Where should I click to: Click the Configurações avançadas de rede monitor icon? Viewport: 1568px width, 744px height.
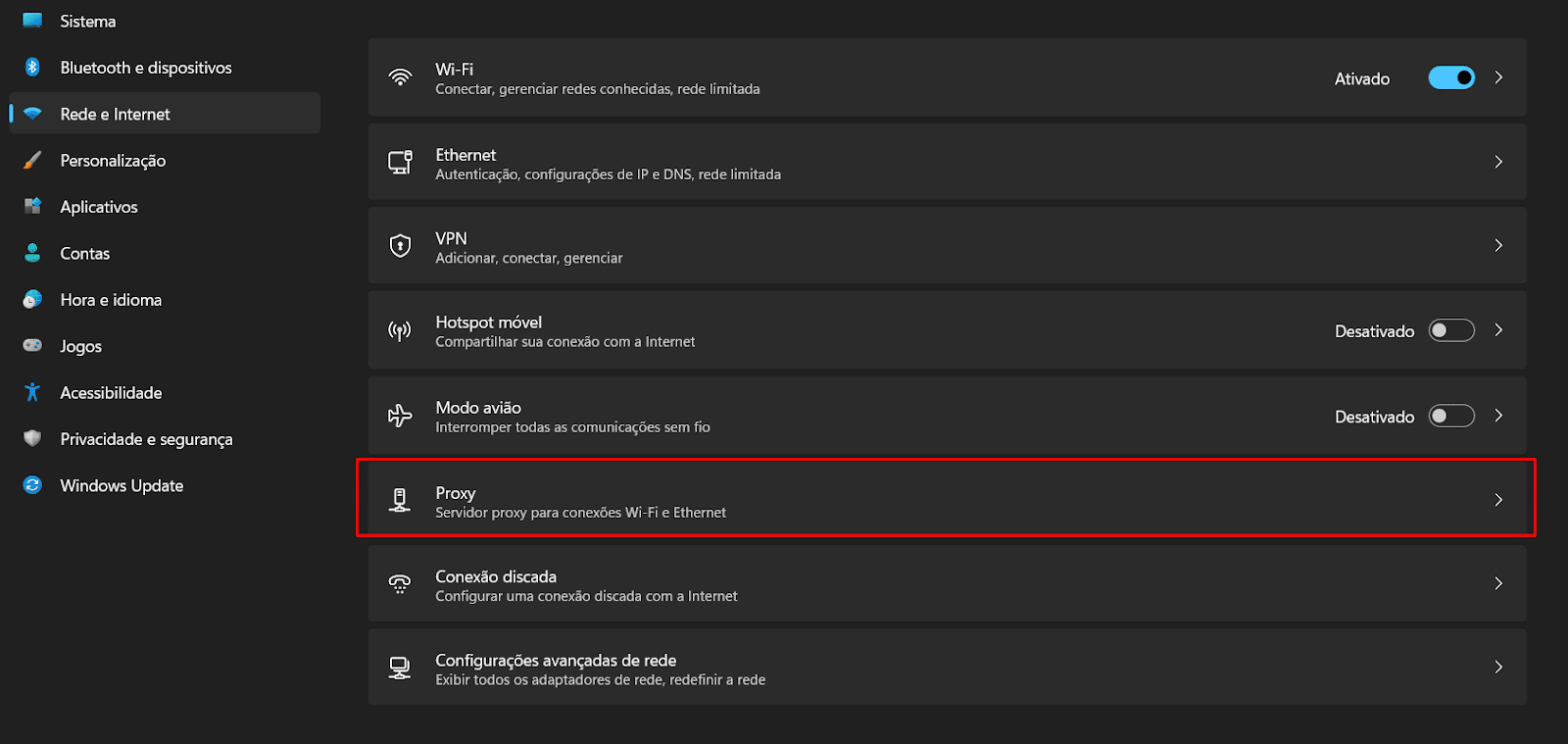click(x=400, y=668)
